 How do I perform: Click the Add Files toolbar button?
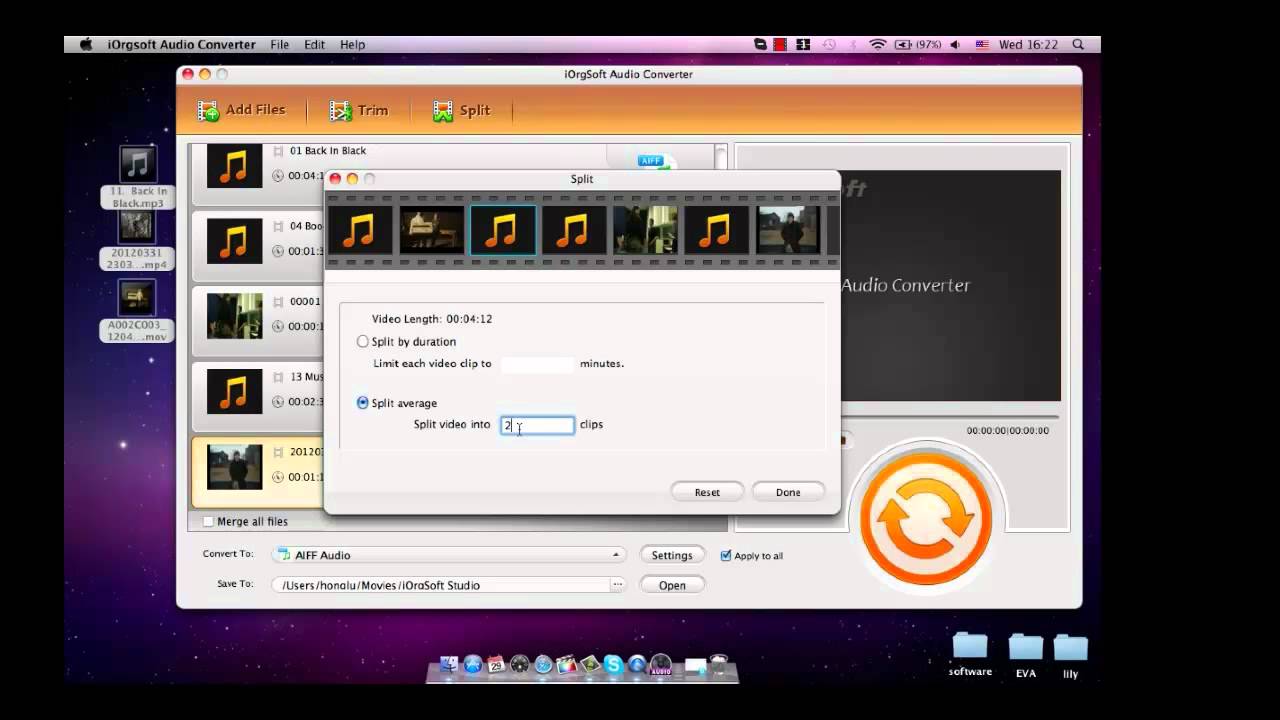click(241, 110)
